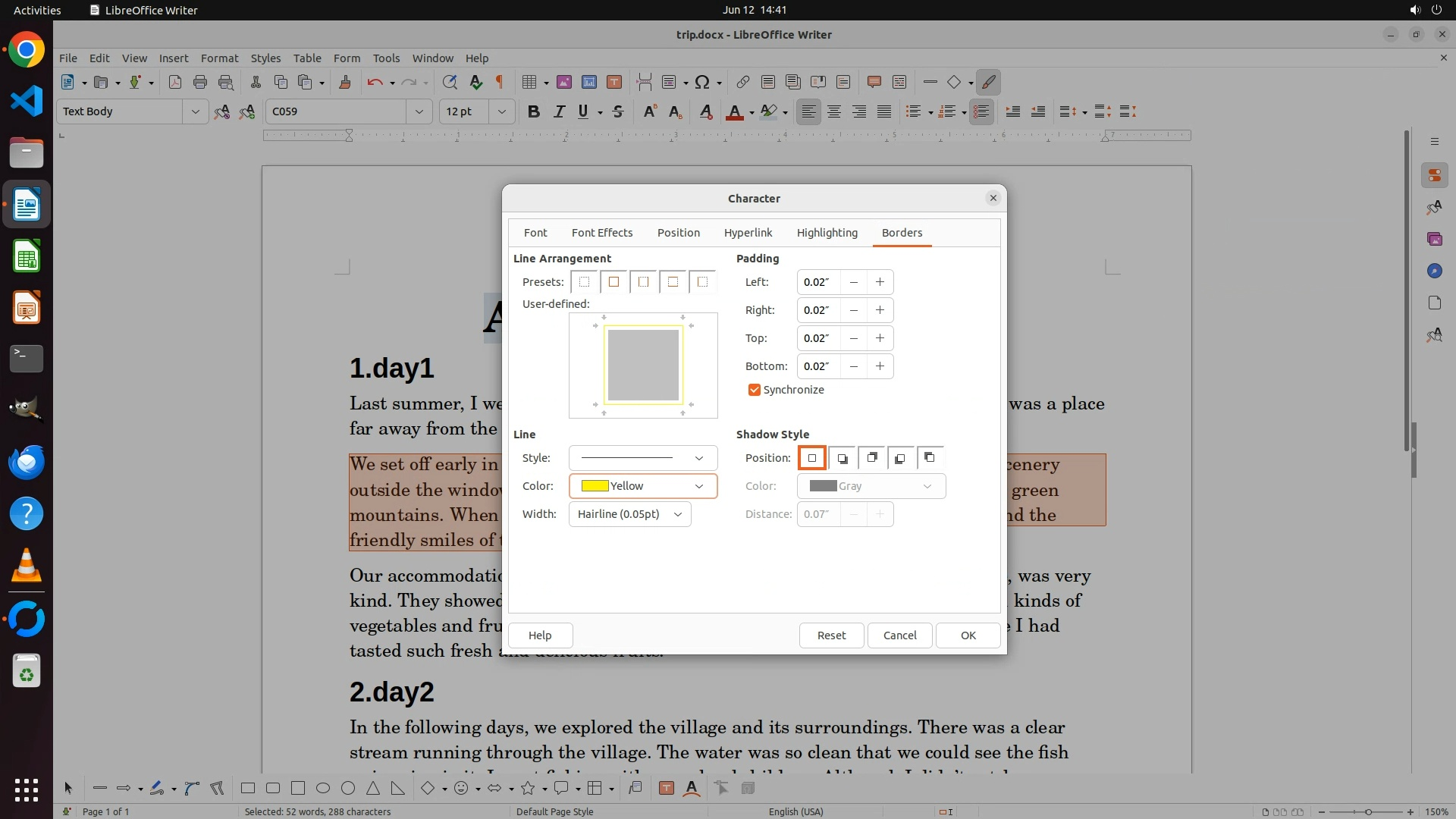The height and width of the screenshot is (819, 1456).
Task: Open the Yellow line color picker
Action: (642, 486)
